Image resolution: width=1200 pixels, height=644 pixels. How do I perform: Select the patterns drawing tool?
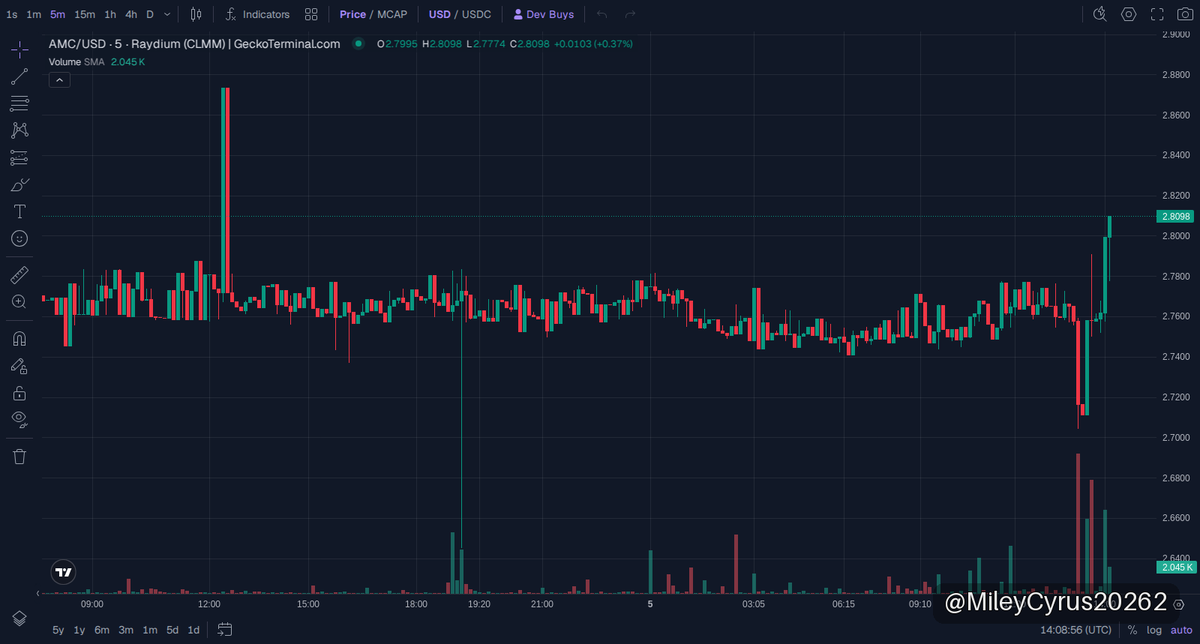19,130
